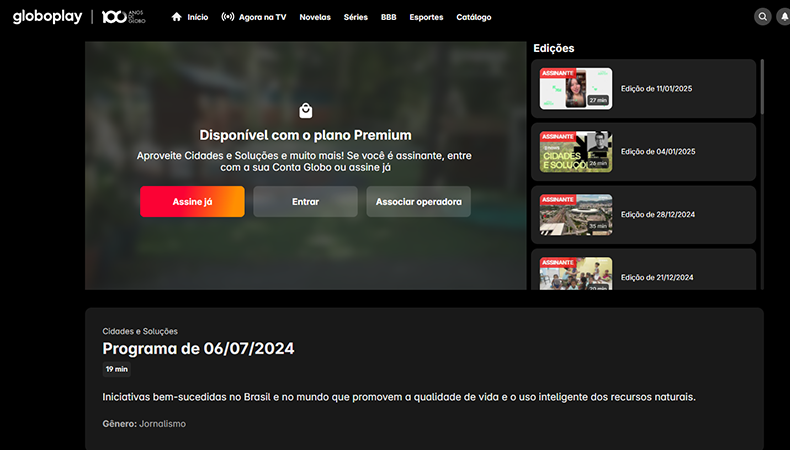Click the Cidades e Soluções program link

pos(140,331)
